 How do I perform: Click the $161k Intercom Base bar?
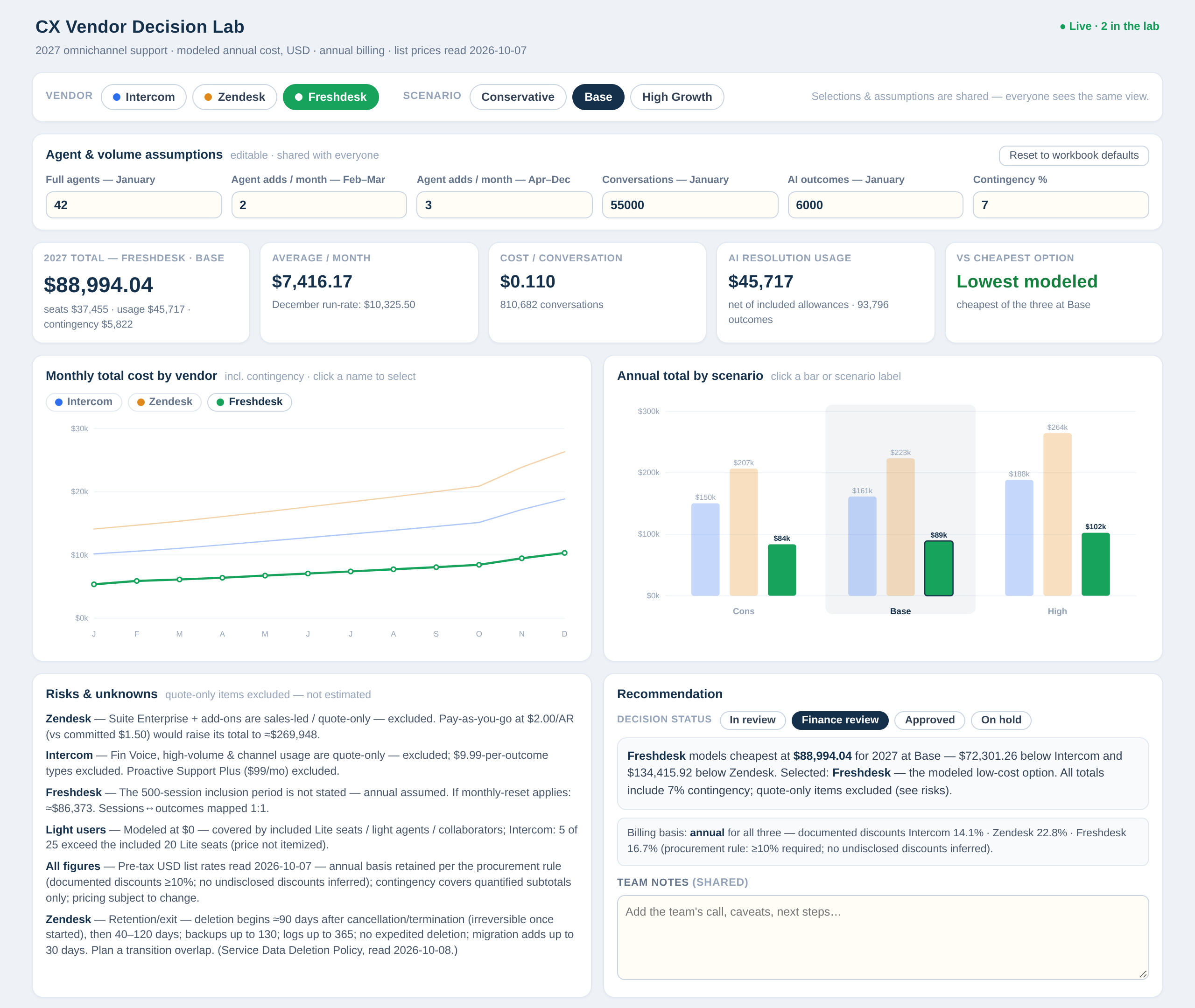(862, 546)
